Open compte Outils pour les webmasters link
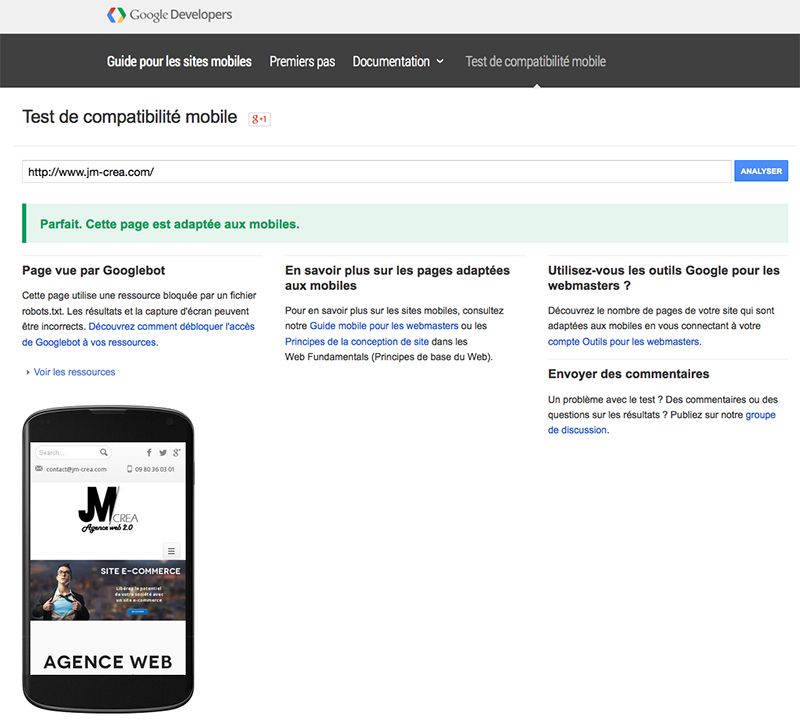The image size is (800, 728). point(624,341)
